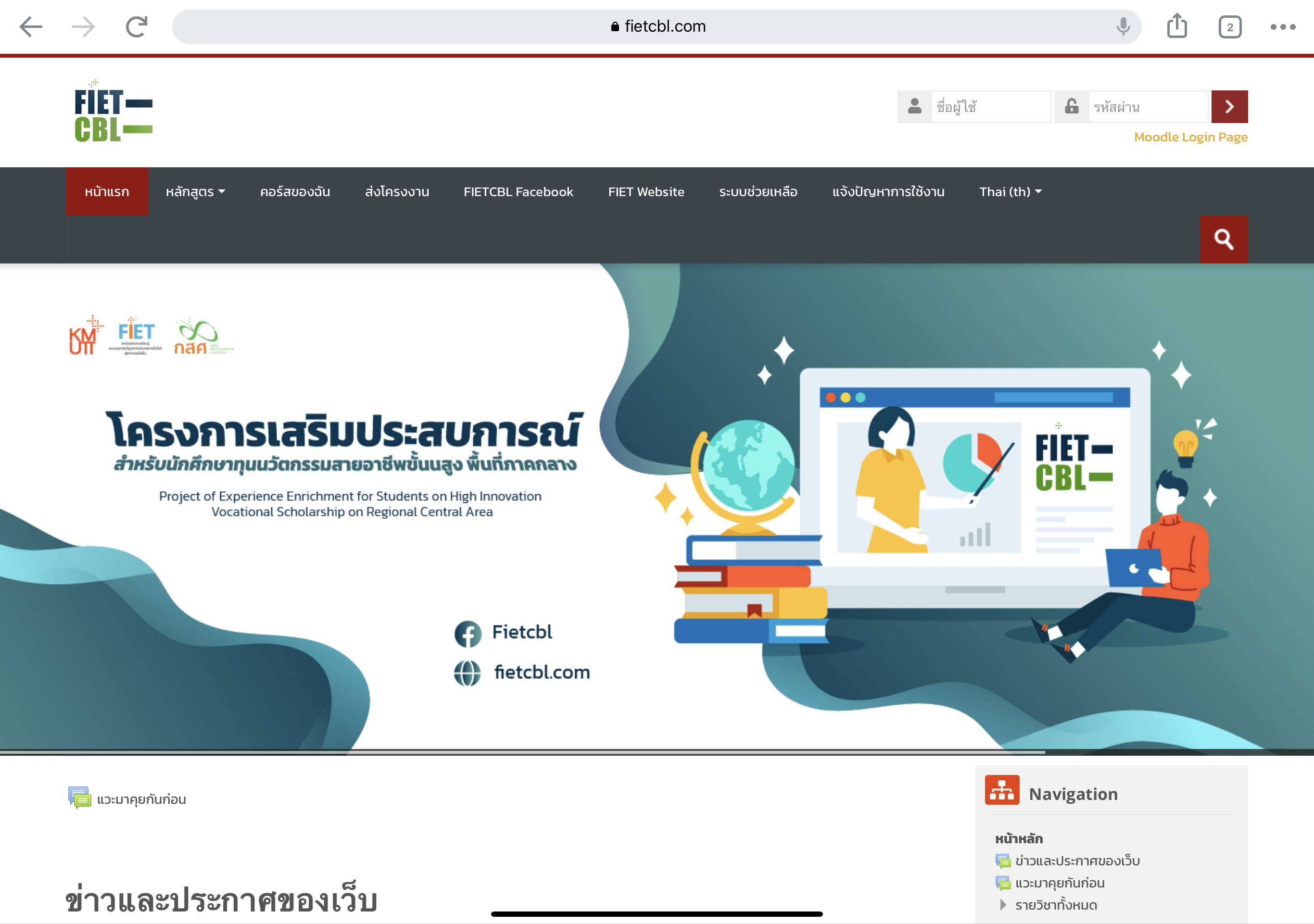Image resolution: width=1314 pixels, height=924 pixels.
Task: Click the FIET logo on banner
Action: [x=136, y=335]
